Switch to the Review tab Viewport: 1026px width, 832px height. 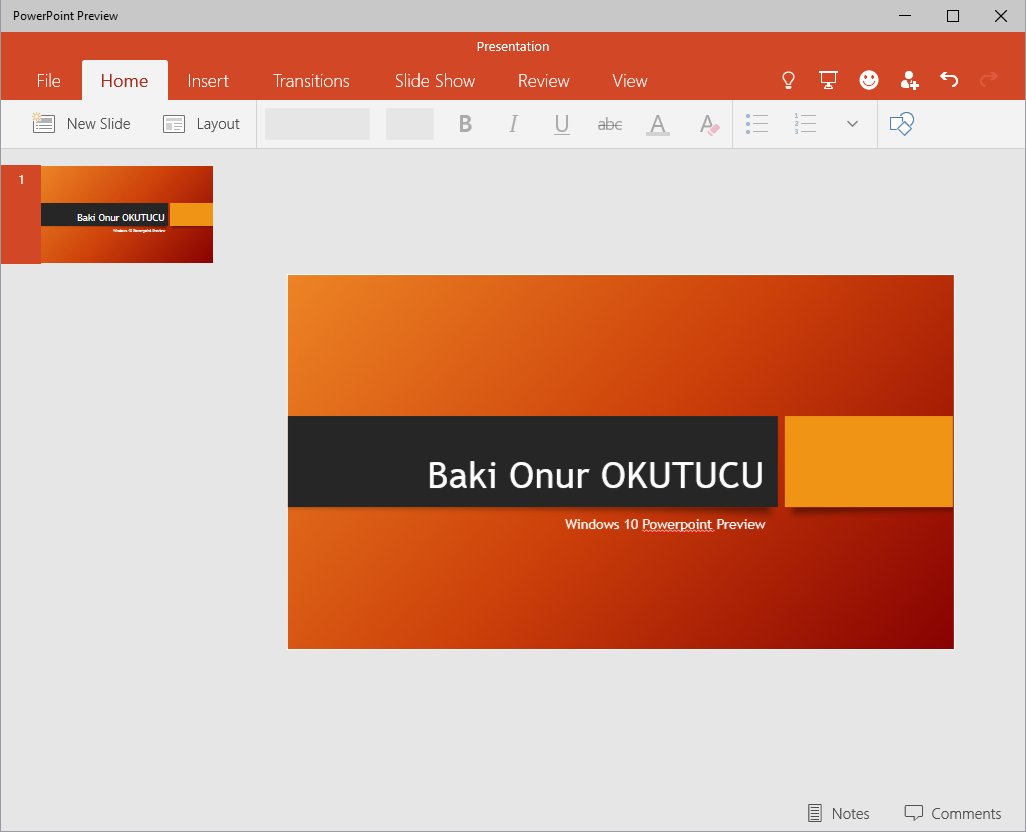[x=544, y=80]
